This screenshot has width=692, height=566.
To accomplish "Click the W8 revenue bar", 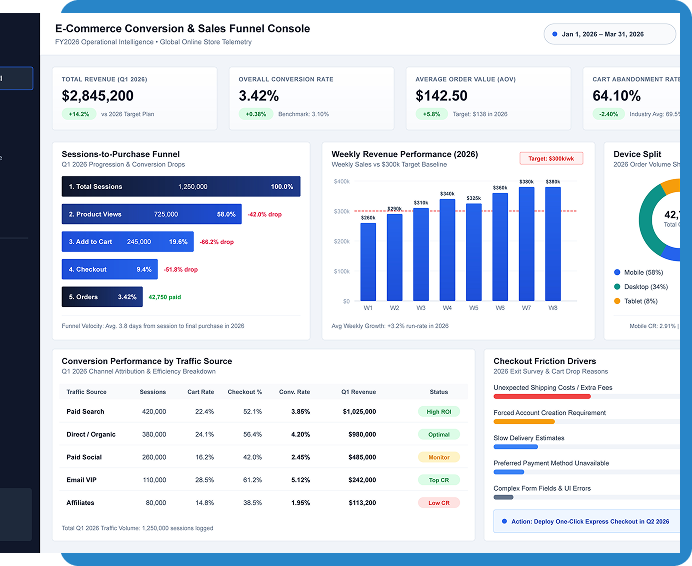I will (x=553, y=244).
